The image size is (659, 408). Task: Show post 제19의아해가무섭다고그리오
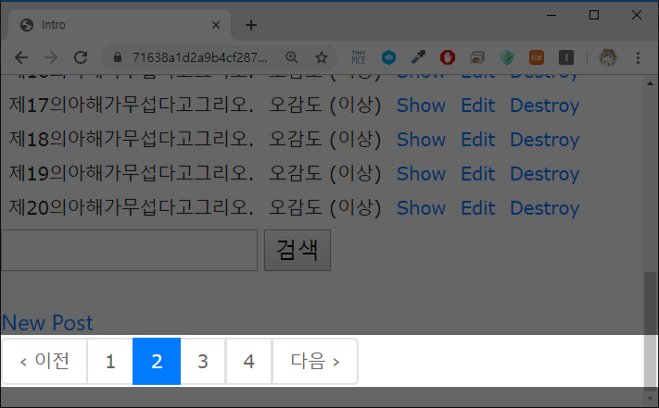421,174
